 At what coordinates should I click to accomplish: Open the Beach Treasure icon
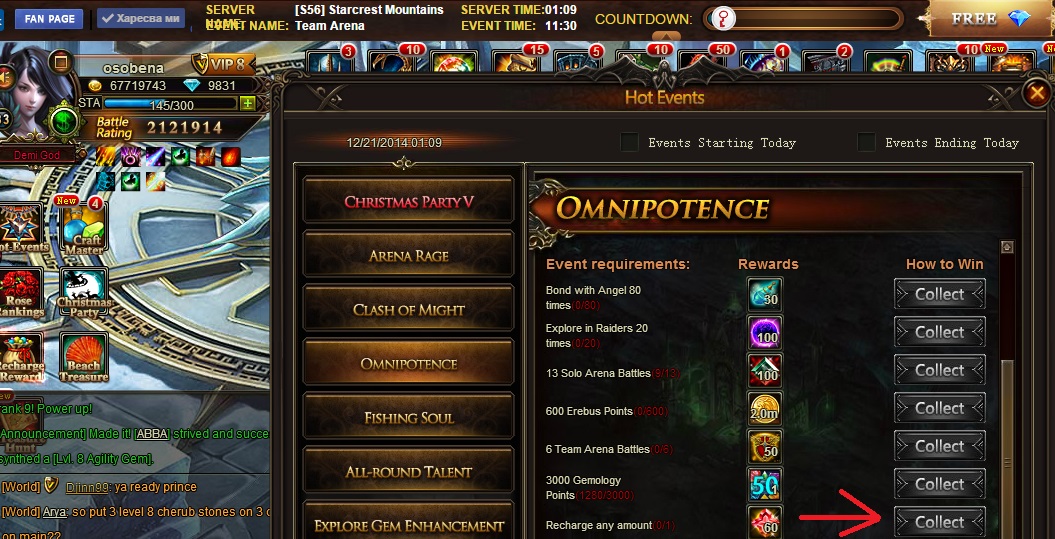[x=84, y=358]
